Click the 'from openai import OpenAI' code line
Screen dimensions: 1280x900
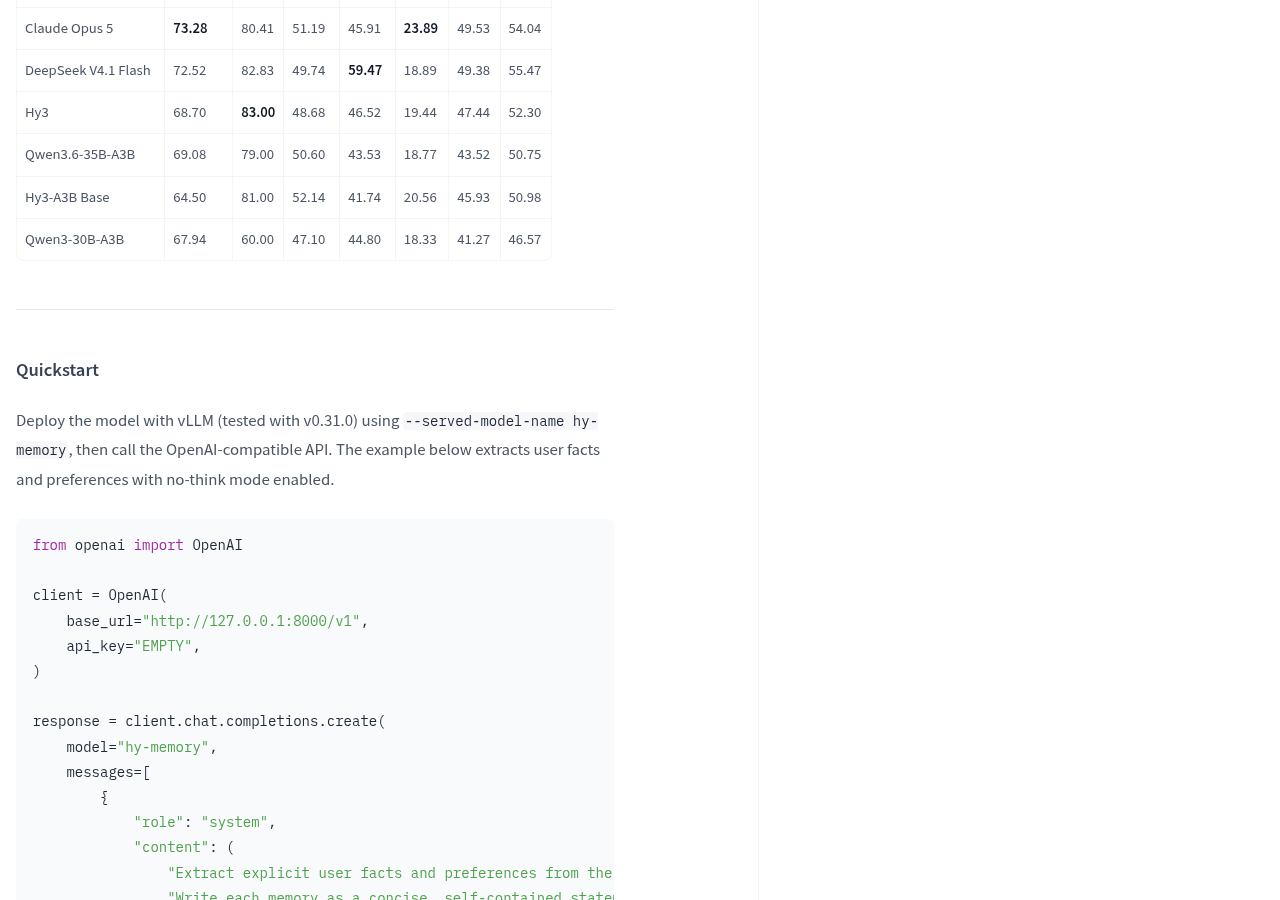[138, 545]
